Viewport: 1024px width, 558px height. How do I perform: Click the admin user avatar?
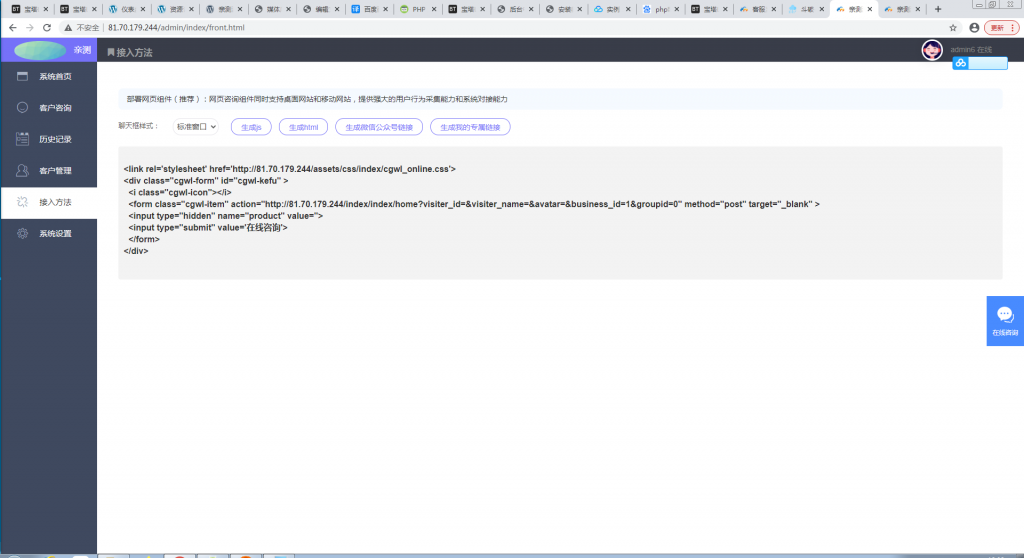click(x=931, y=50)
